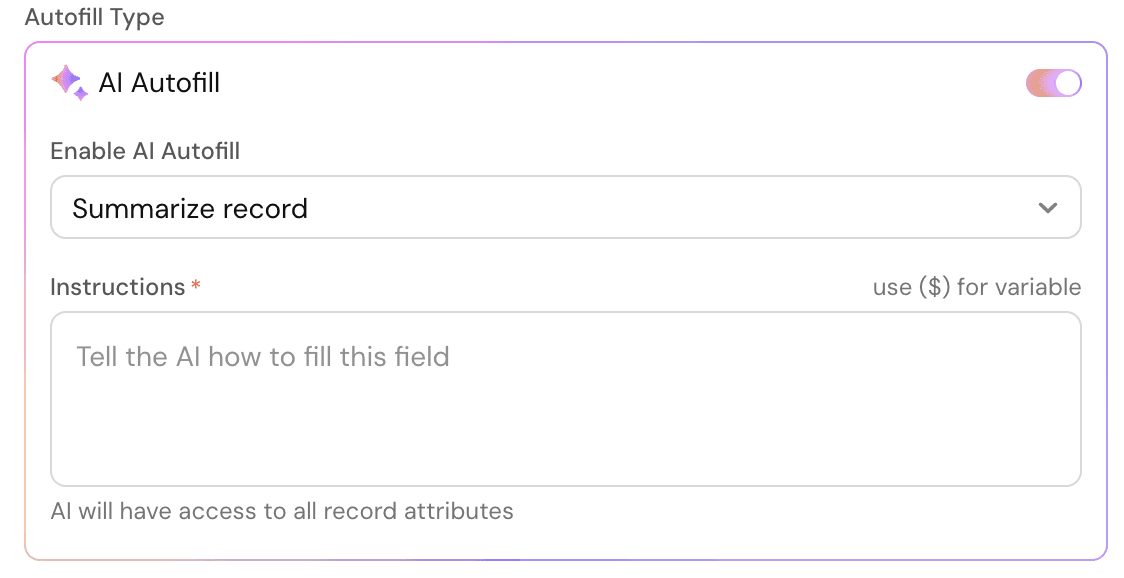
Task: Click the colored track of the AI Autofill switch
Action: [x=1039, y=83]
